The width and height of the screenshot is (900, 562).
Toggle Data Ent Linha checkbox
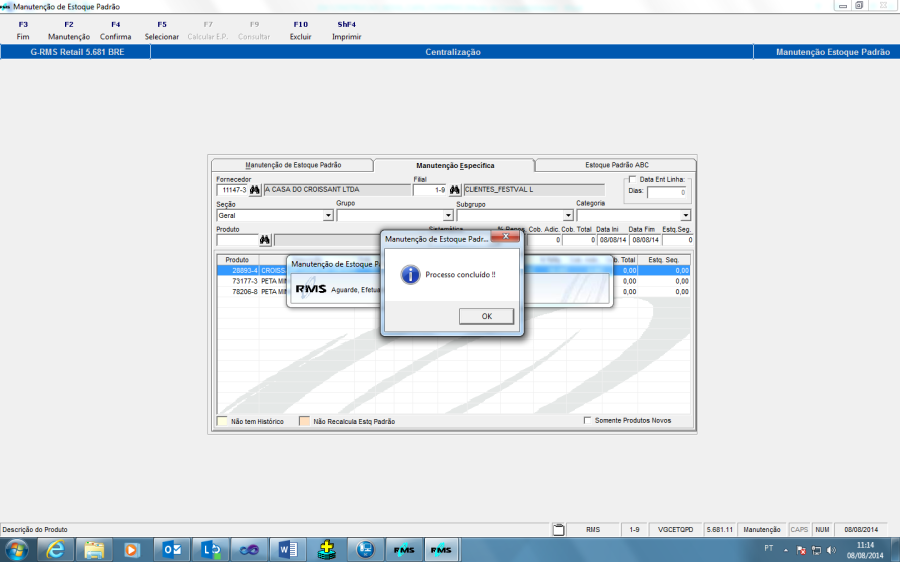coord(633,179)
